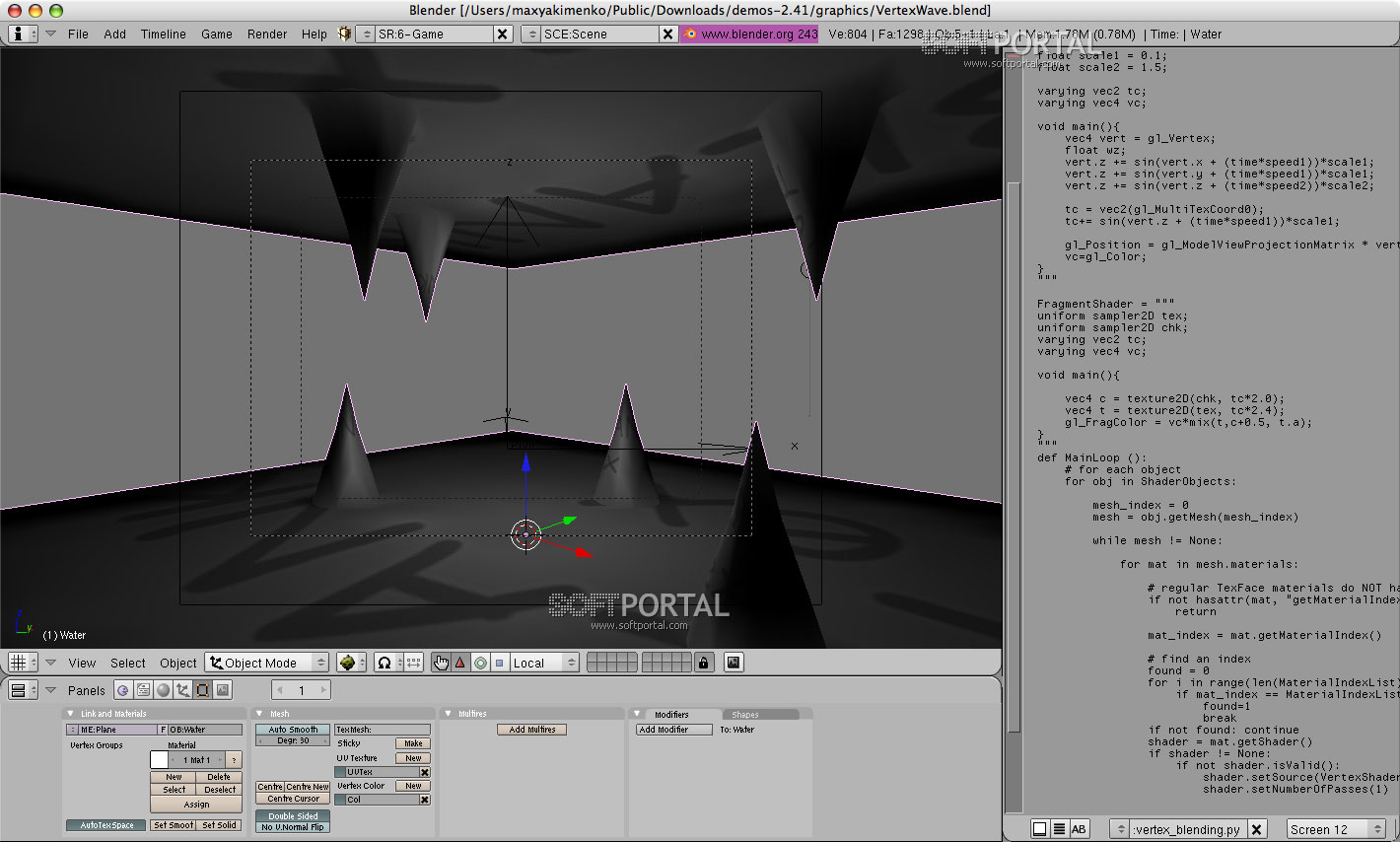Open the Logic context panel icon
The height and width of the screenshot is (842, 1400).
coord(123,690)
